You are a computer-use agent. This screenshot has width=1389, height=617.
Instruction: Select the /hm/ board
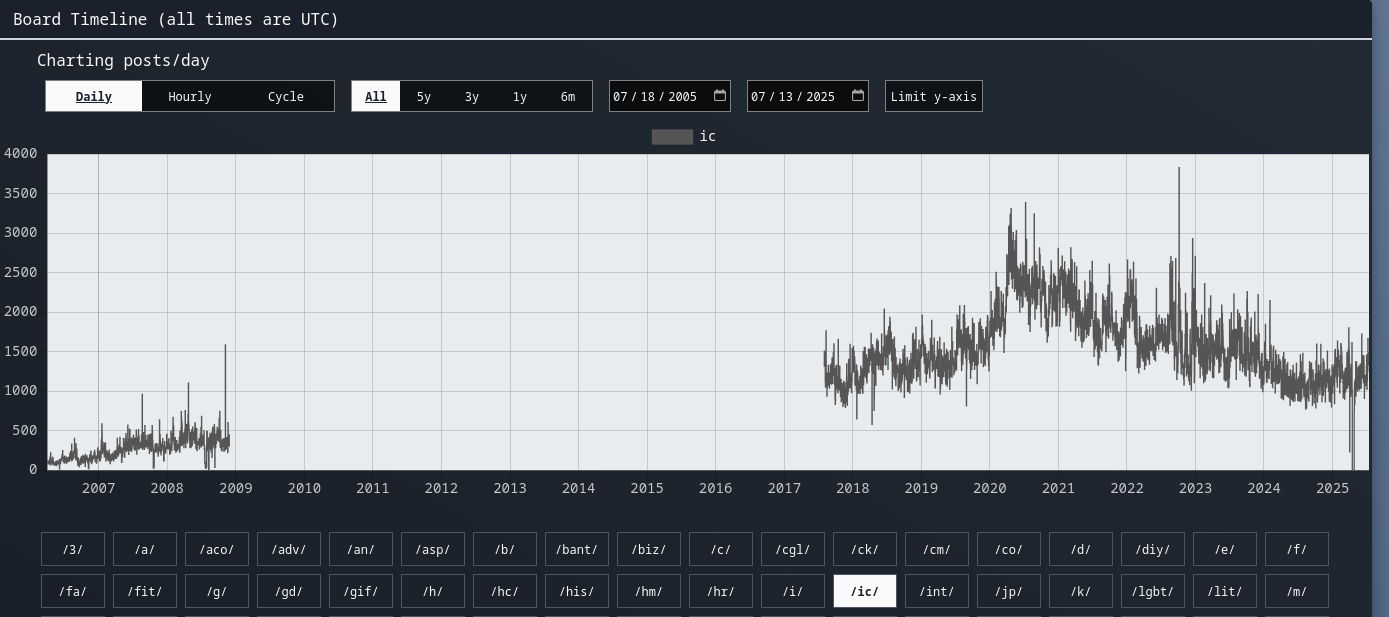tap(649, 591)
